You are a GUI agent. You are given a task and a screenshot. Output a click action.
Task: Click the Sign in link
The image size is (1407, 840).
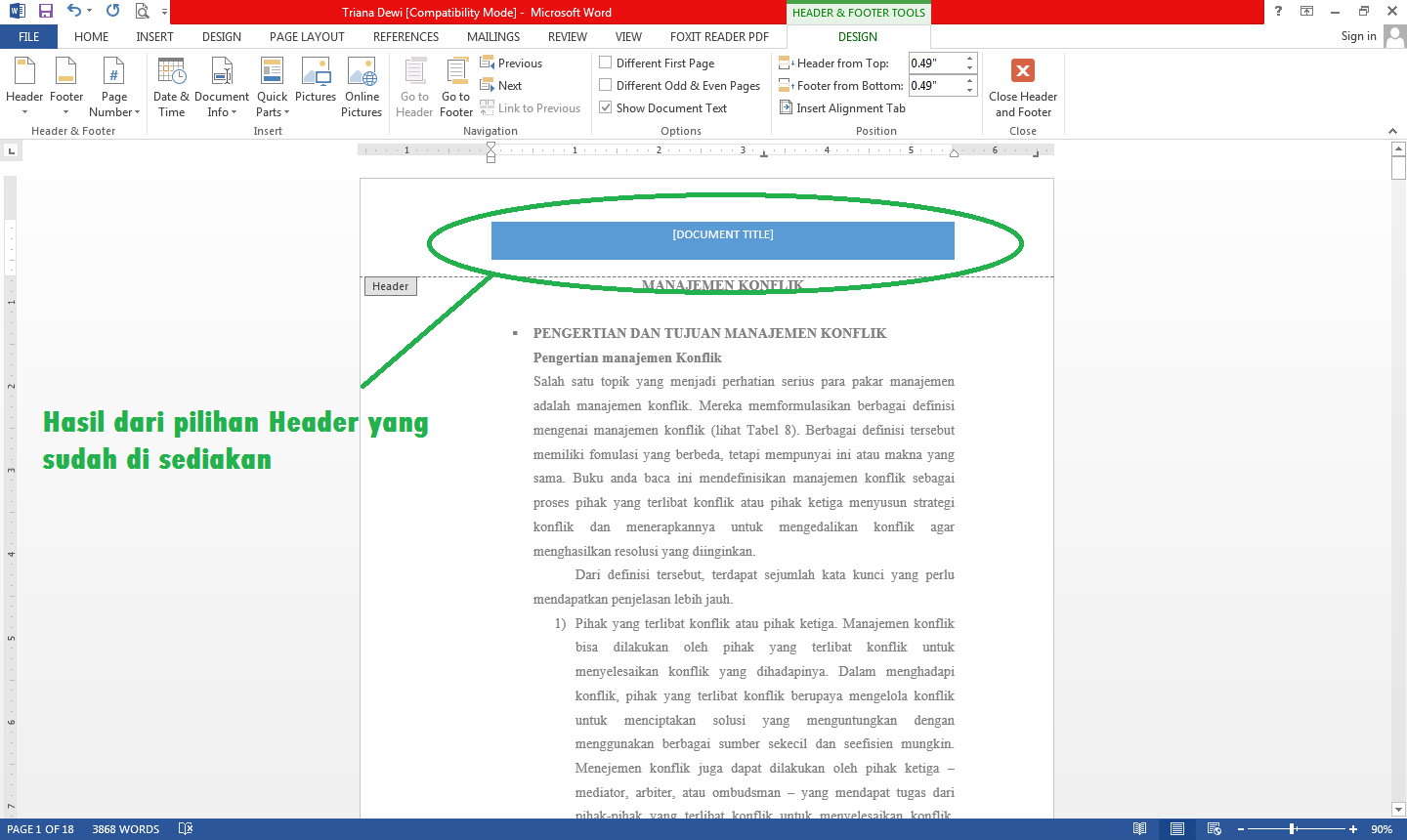(x=1358, y=36)
